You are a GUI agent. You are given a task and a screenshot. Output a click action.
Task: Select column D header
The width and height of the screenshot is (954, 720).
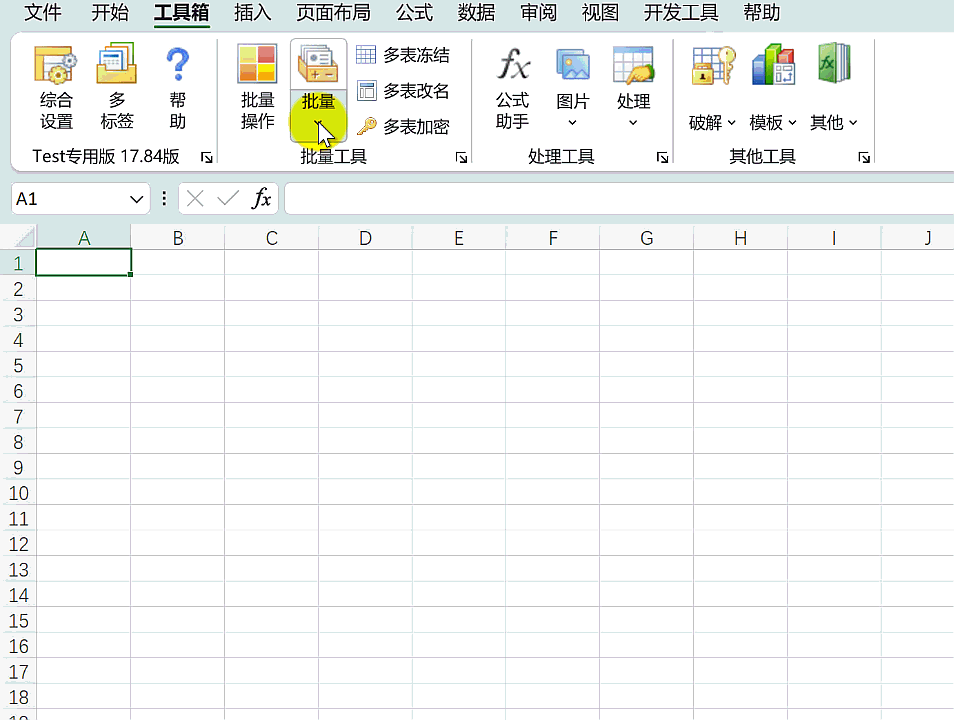[365, 238]
